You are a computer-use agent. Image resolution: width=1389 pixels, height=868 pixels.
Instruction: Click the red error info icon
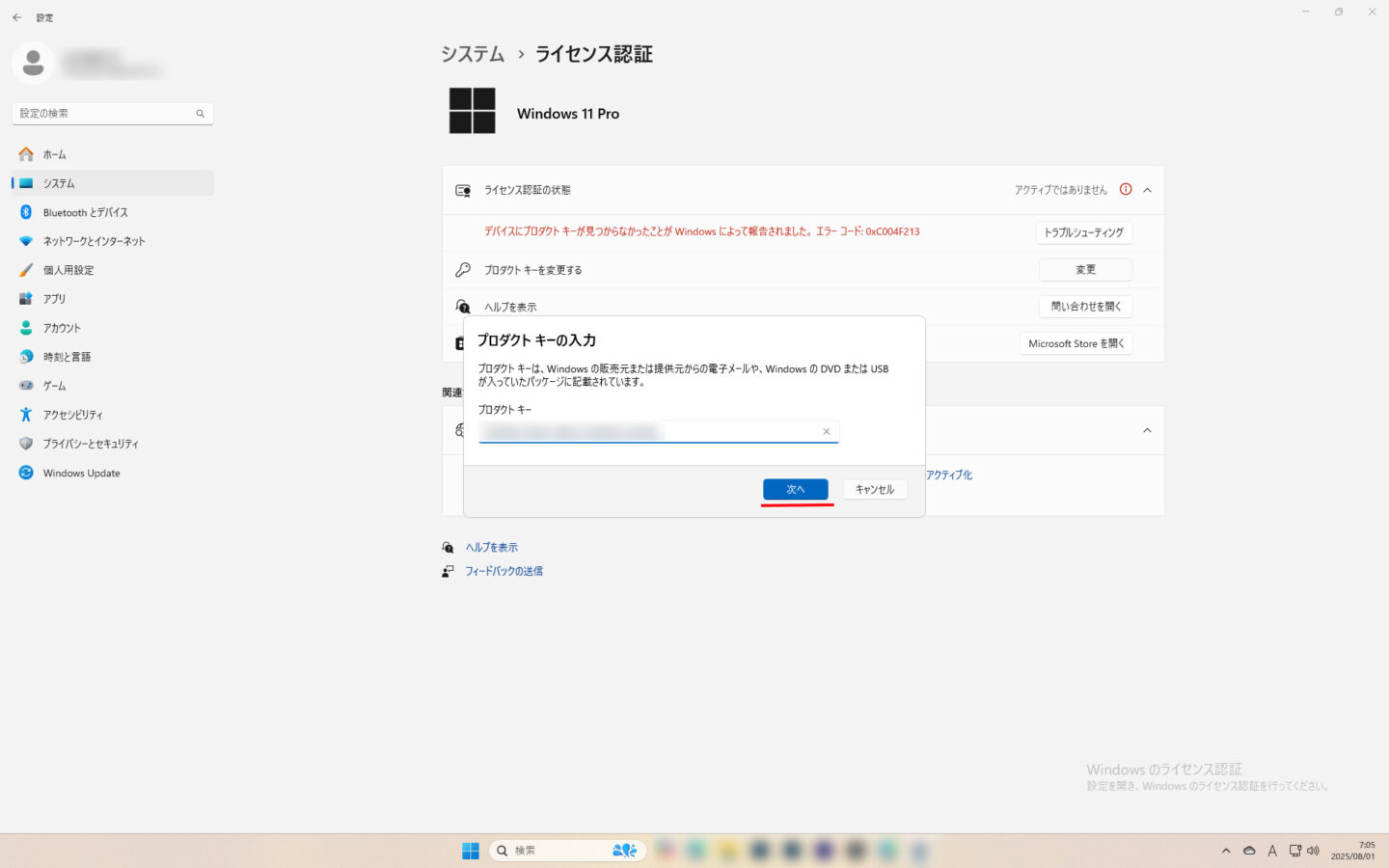pos(1126,190)
